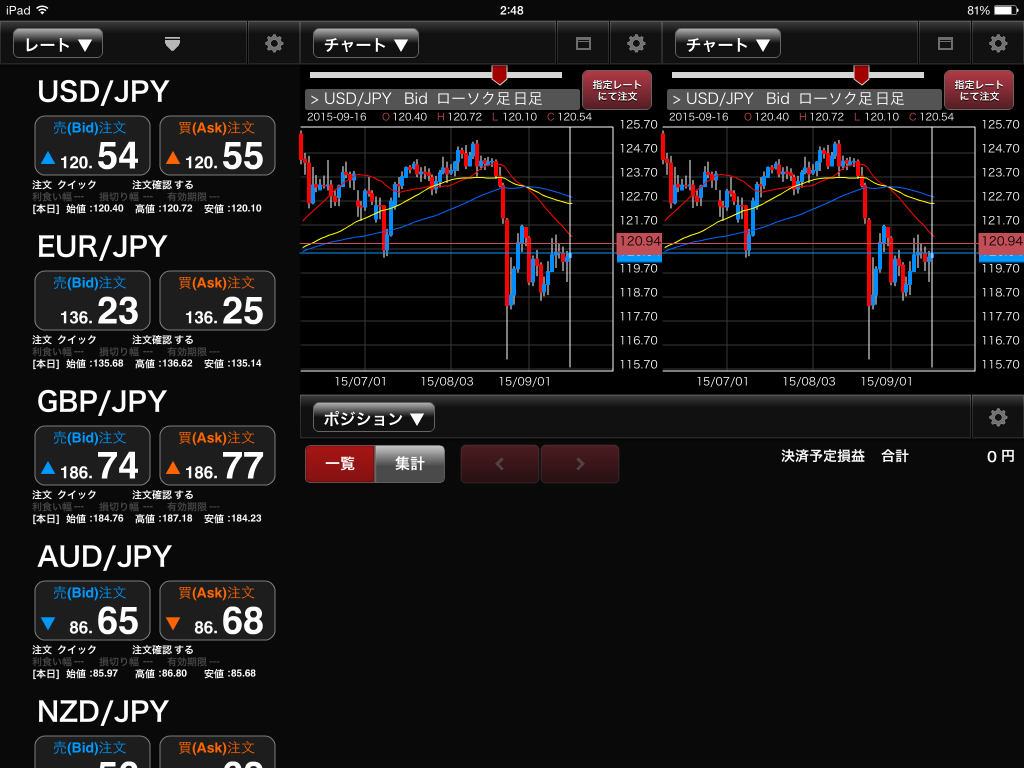Open the ポジション panel dropdown
This screenshot has height=768, width=1024.
click(x=374, y=418)
